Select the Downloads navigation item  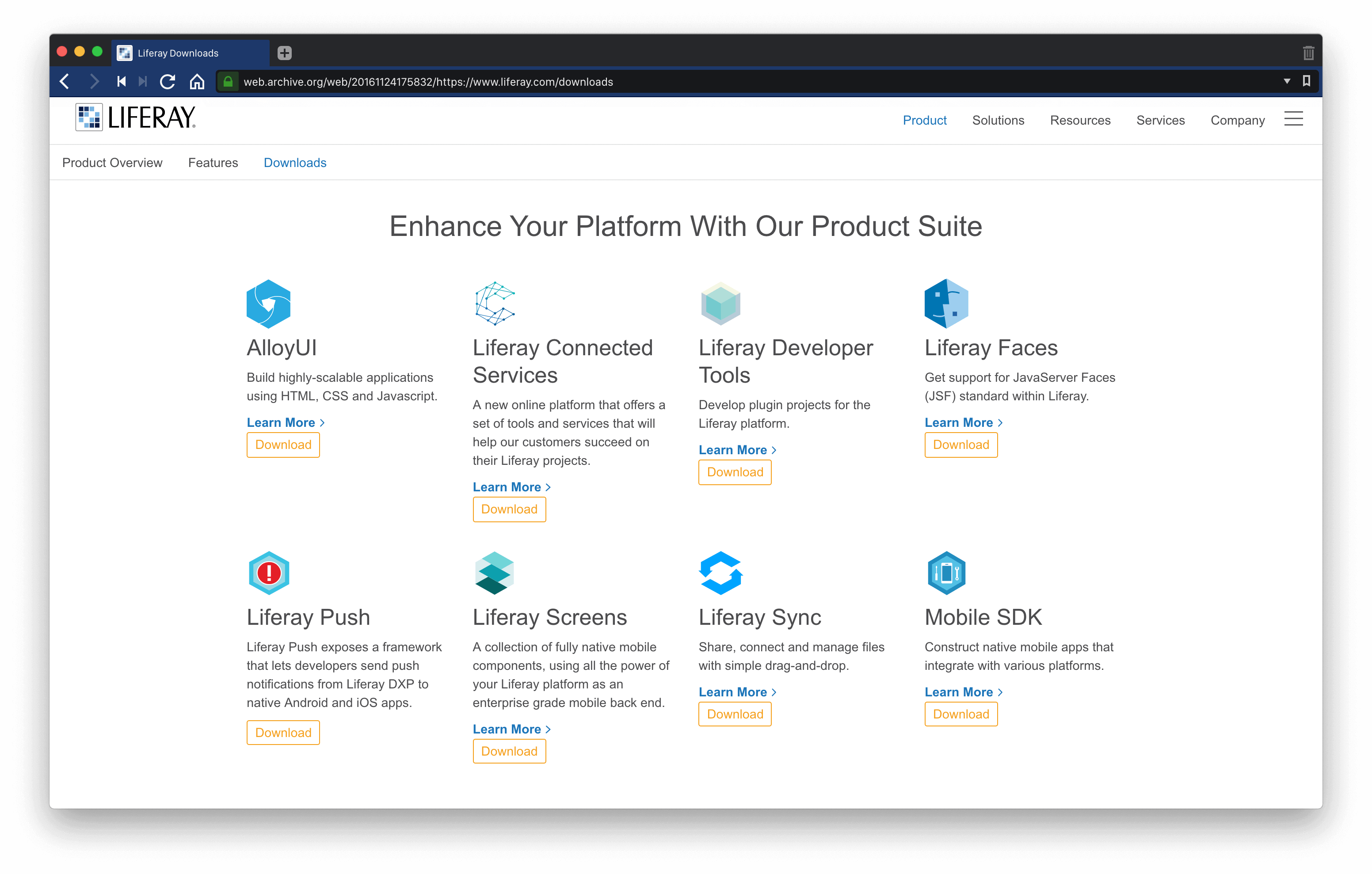coord(294,162)
